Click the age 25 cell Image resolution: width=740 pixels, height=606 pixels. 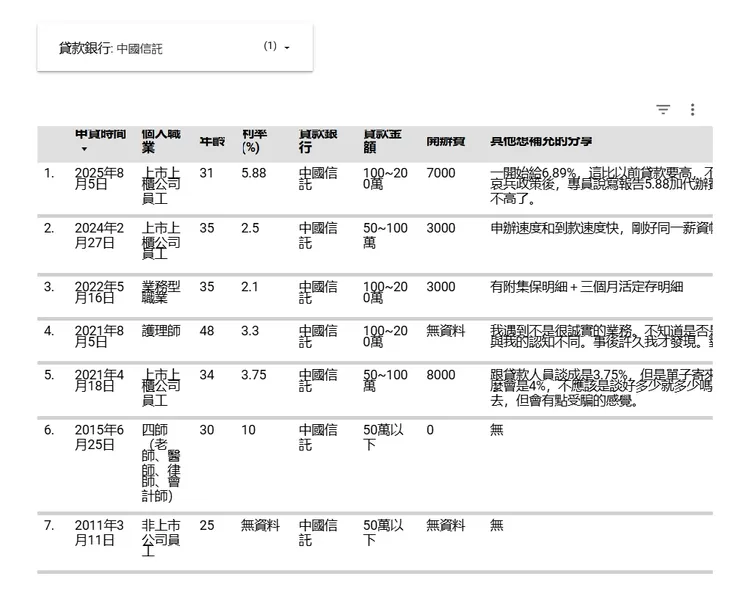pos(207,525)
